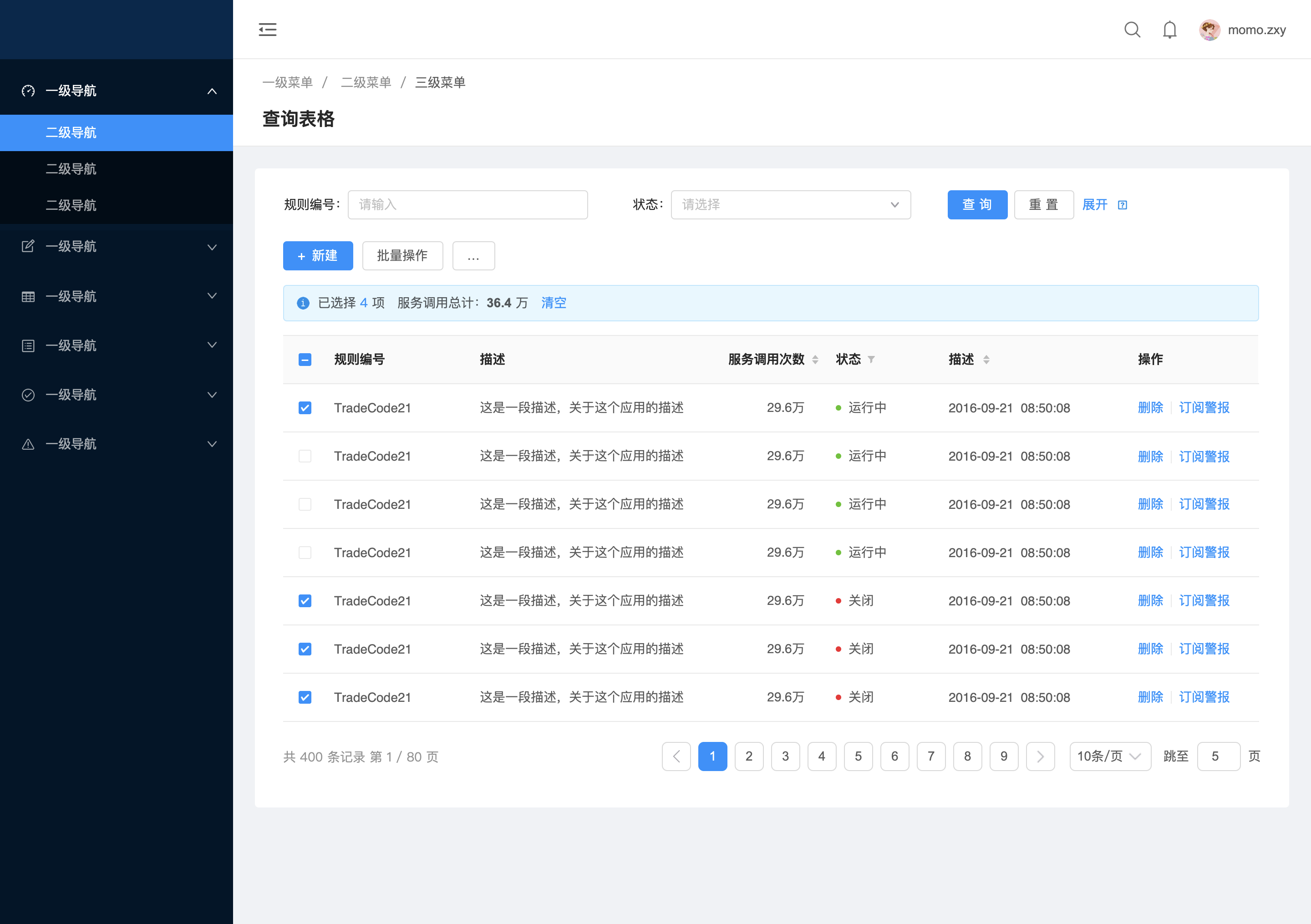Image resolution: width=1311 pixels, height=924 pixels.
Task: Check the second TradeCode21 row checkbox
Action: point(305,456)
